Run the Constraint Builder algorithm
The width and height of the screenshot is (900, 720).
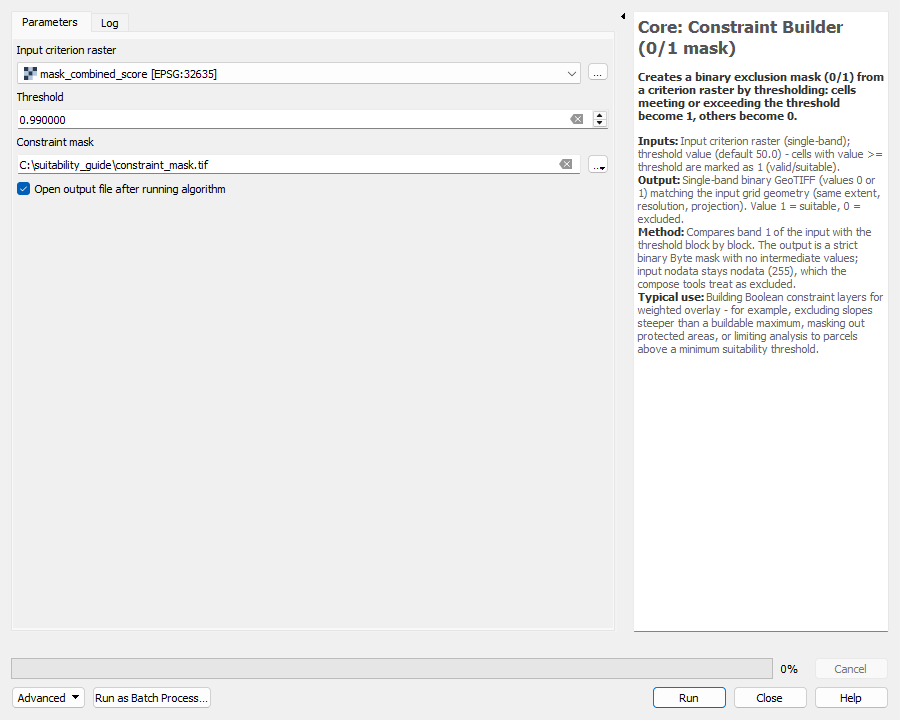[x=689, y=698]
